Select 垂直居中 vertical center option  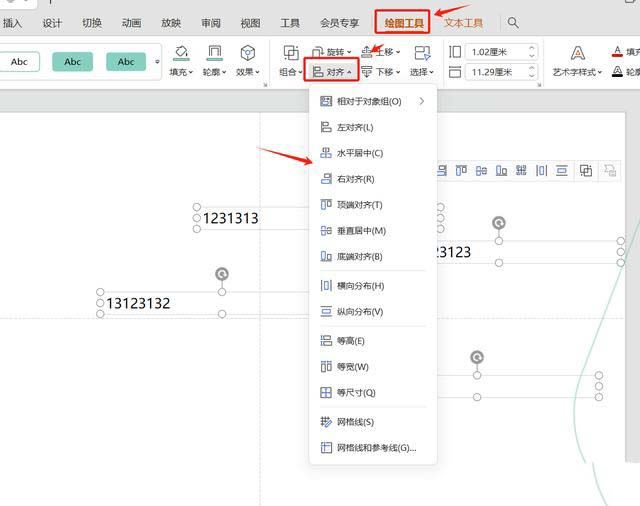360,231
